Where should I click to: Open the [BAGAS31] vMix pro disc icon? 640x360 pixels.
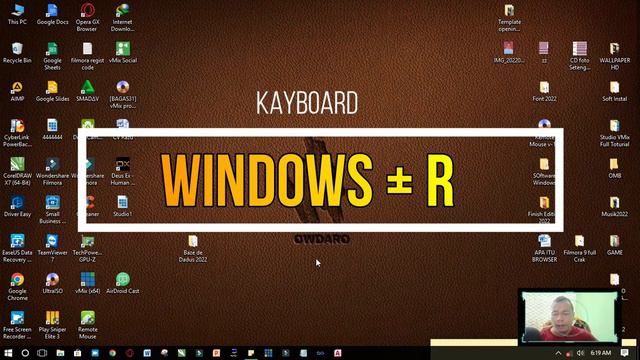[x=122, y=95]
